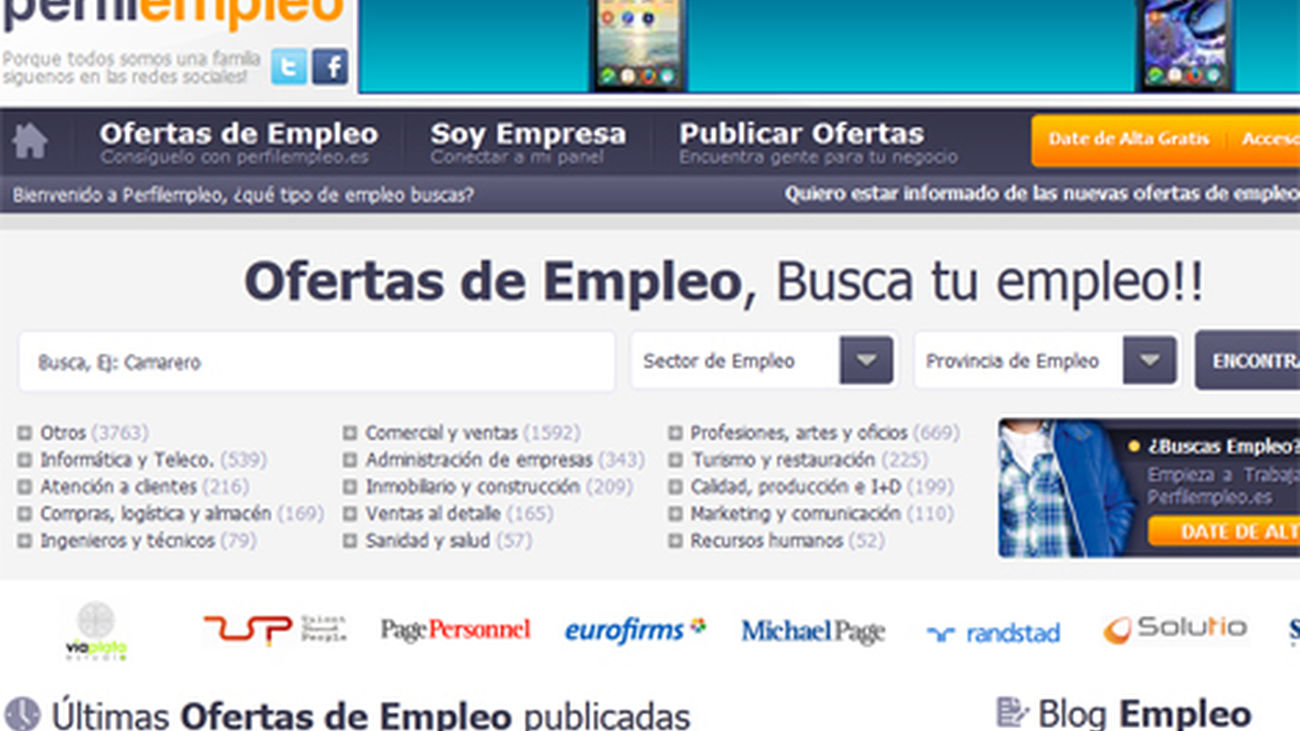Open the Soy Empresa menu
Image resolution: width=1300 pixels, height=731 pixels.
pos(528,132)
